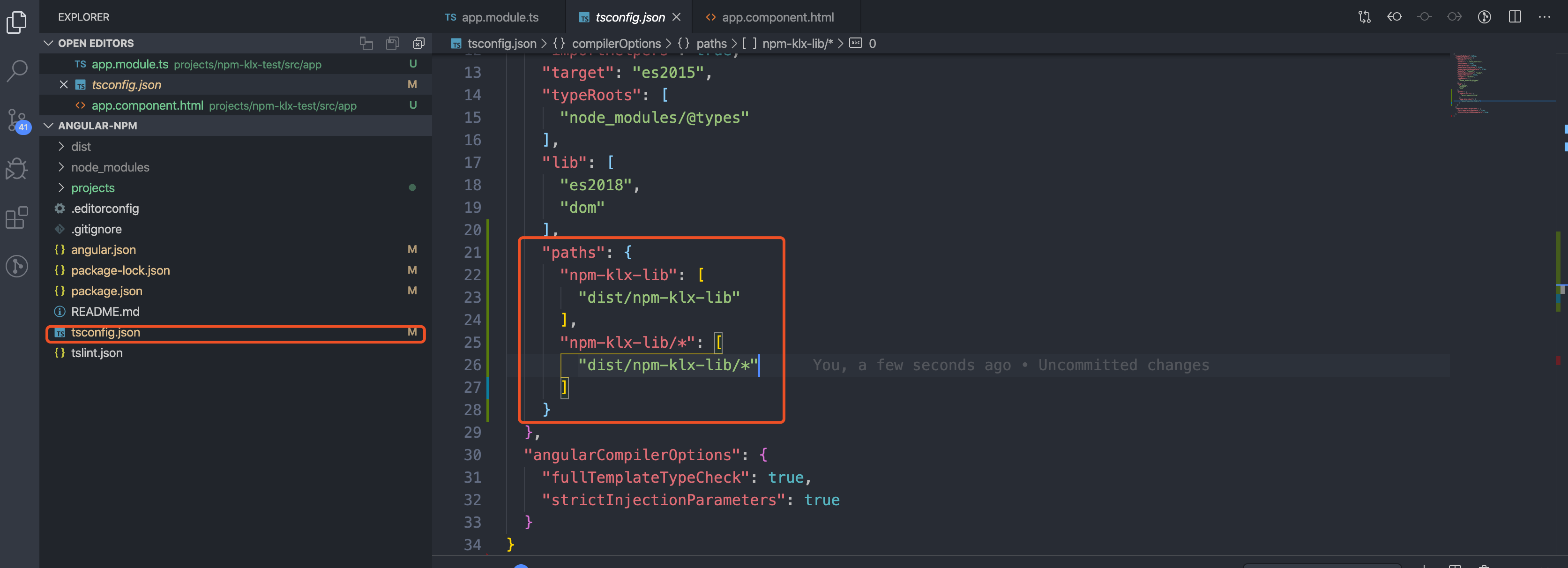Switch to the app.module.ts tab
Viewport: 1568px width, 568px height.
pyautogui.click(x=499, y=17)
